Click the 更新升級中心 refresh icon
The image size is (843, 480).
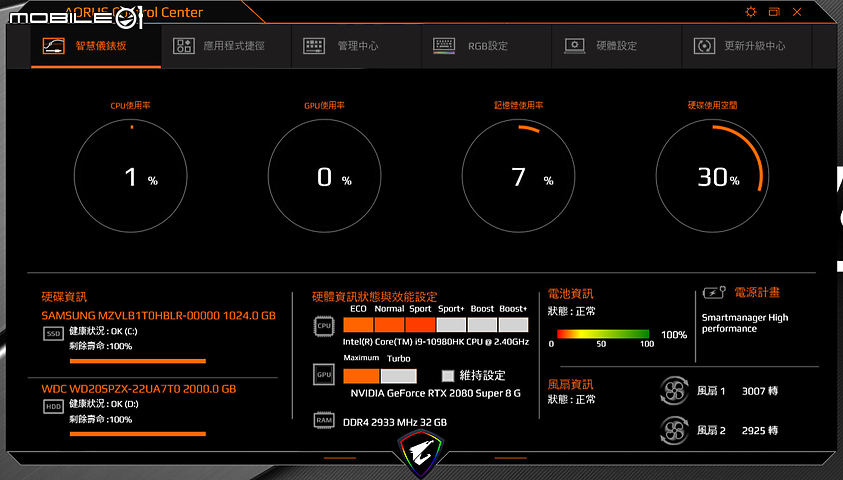click(x=704, y=46)
